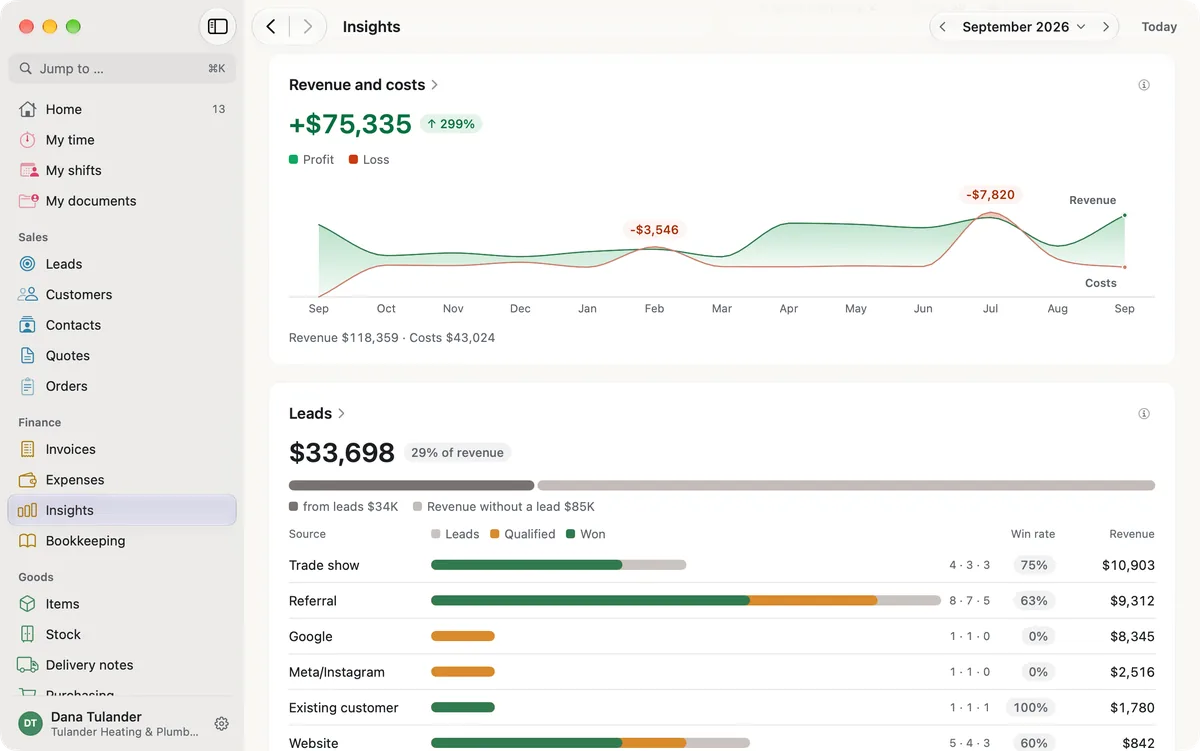Click the Leads target icon

point(28,264)
